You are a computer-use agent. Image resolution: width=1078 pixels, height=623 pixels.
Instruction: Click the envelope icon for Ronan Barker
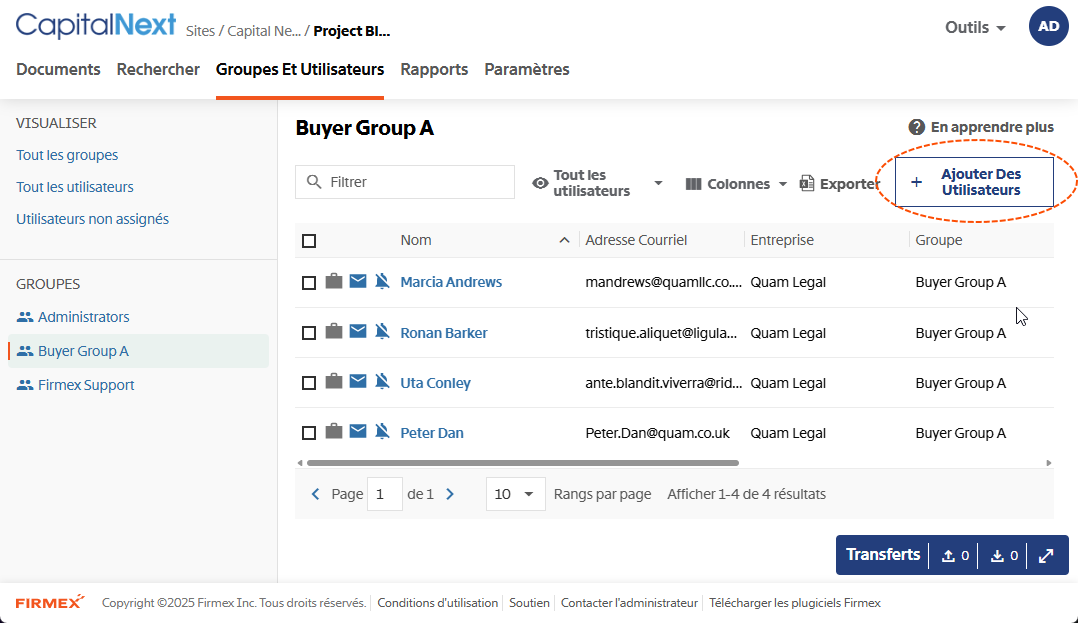pos(358,331)
